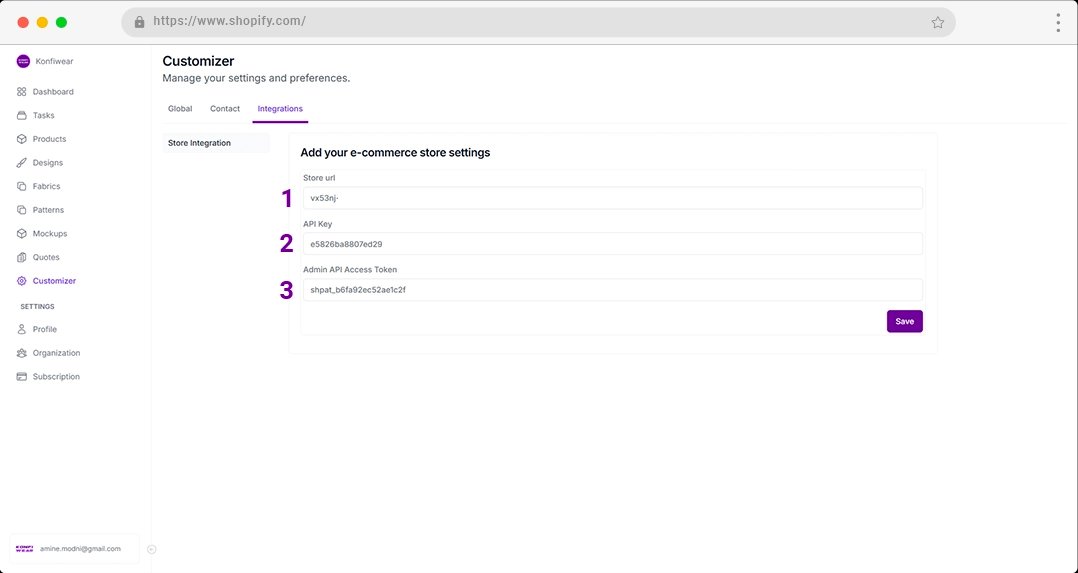The width and height of the screenshot is (1078, 573).
Task: Click the Customizer gear icon
Action: tap(22, 281)
